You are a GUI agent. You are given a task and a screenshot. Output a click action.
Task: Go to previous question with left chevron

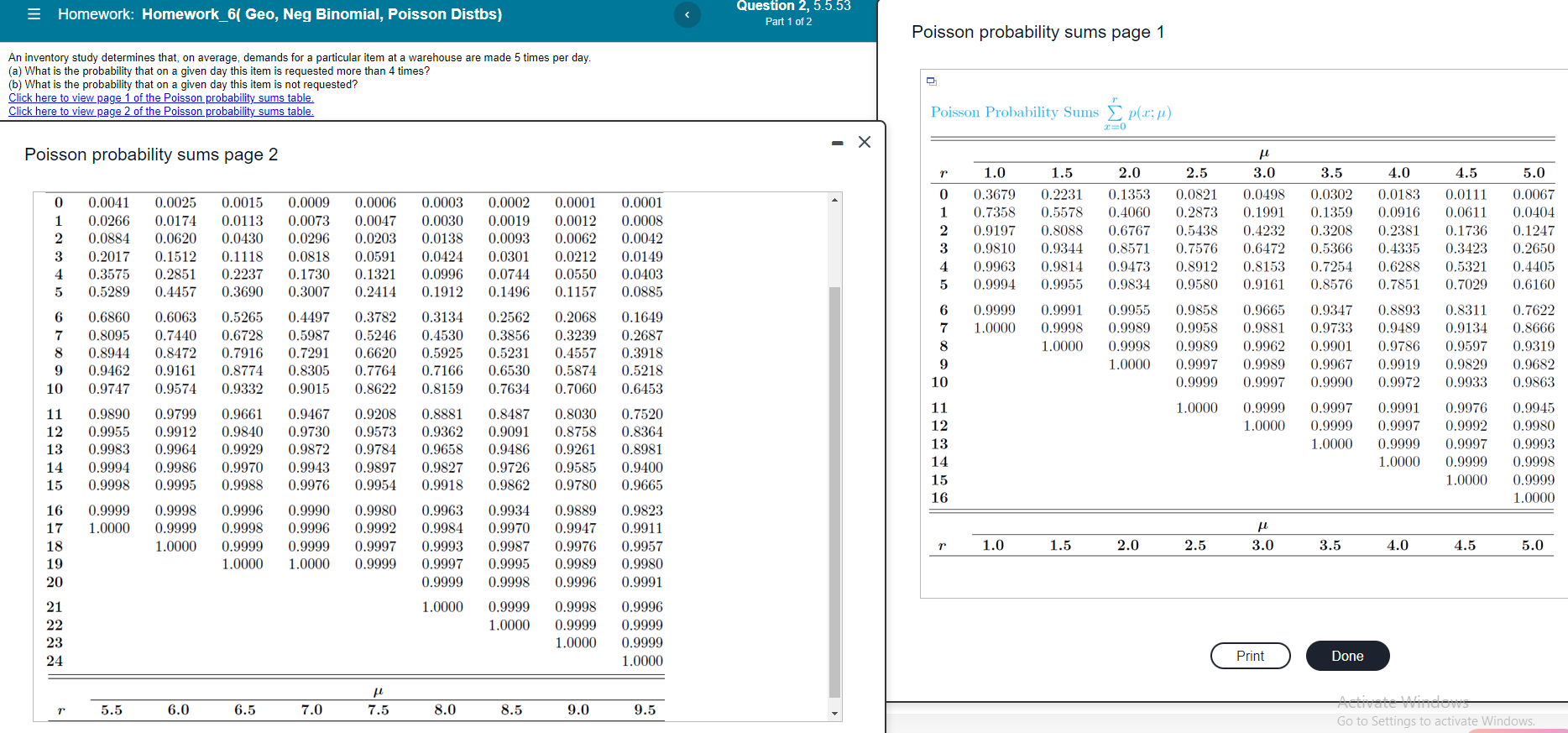[x=687, y=14]
